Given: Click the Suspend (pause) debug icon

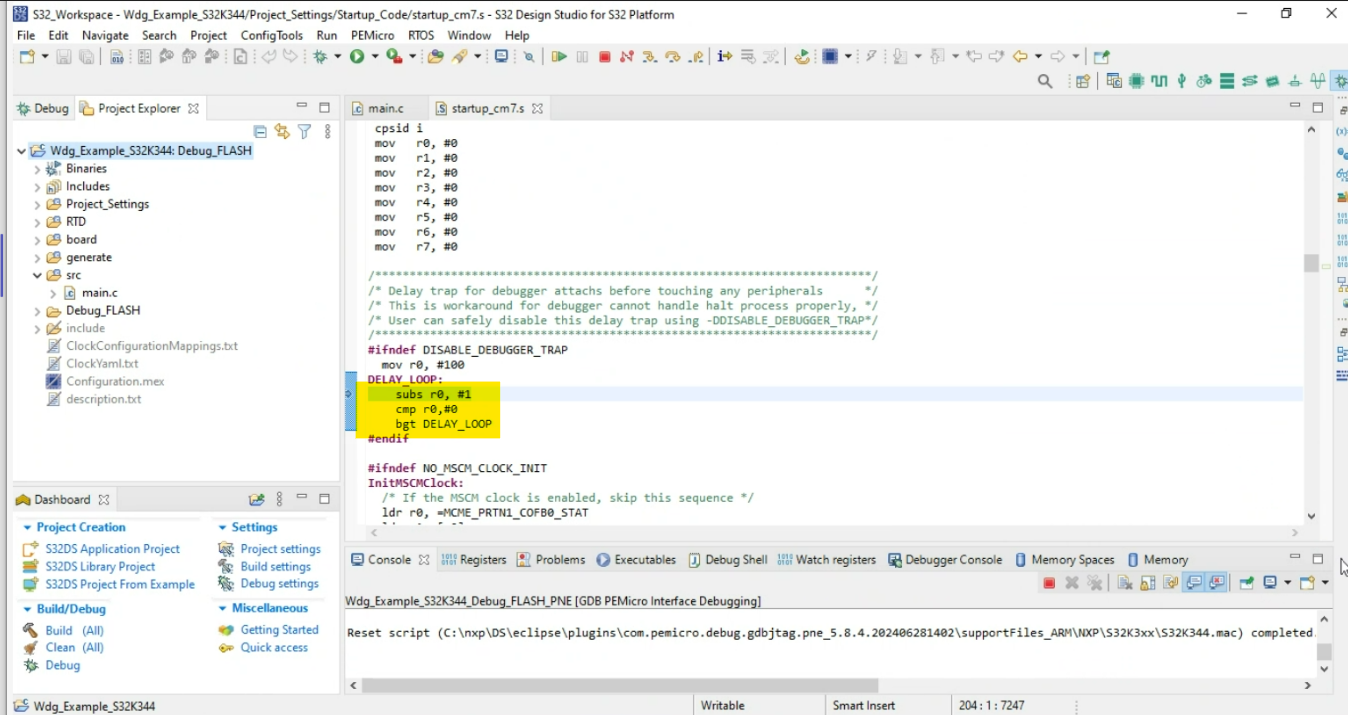Looking at the screenshot, I should [x=582, y=57].
